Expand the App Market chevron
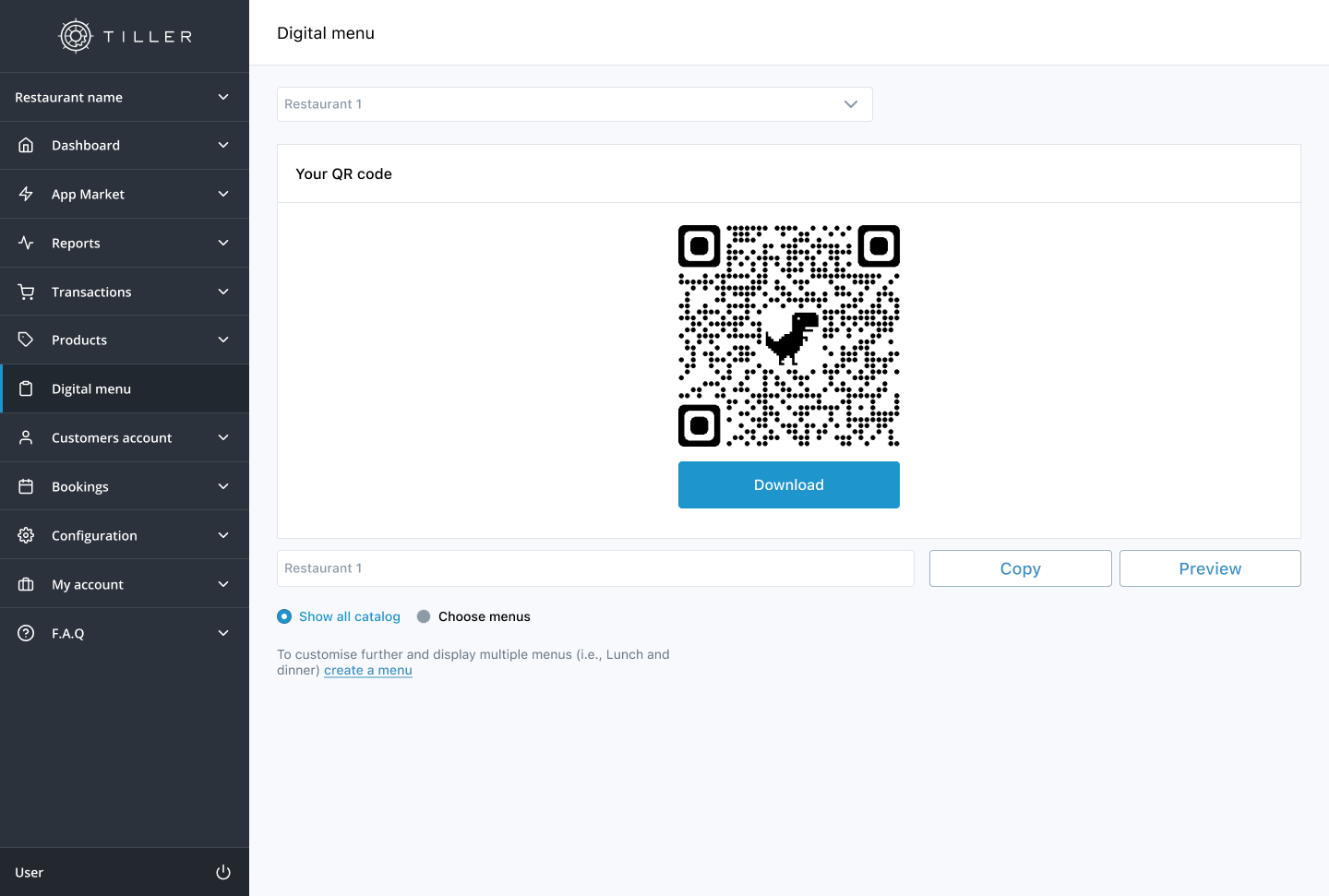The image size is (1329, 896). [223, 194]
